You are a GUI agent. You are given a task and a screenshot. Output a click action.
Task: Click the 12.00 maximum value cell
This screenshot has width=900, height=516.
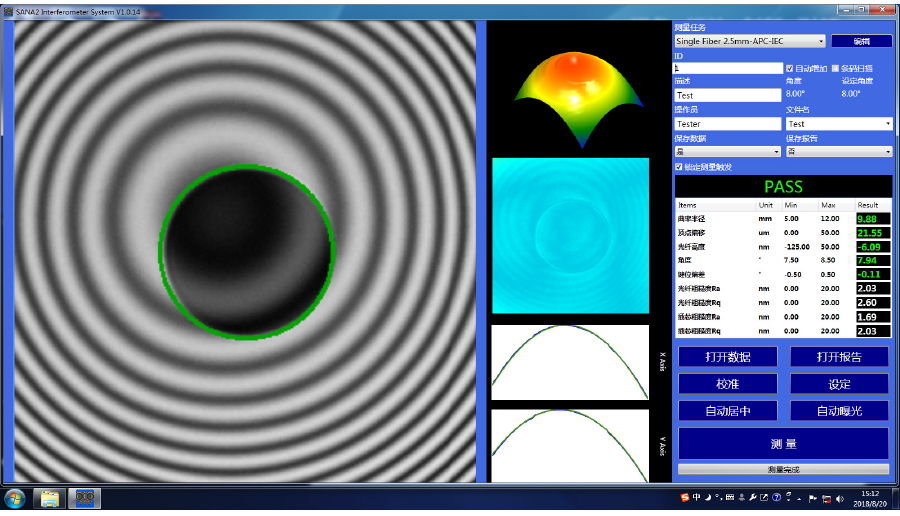tap(830, 219)
